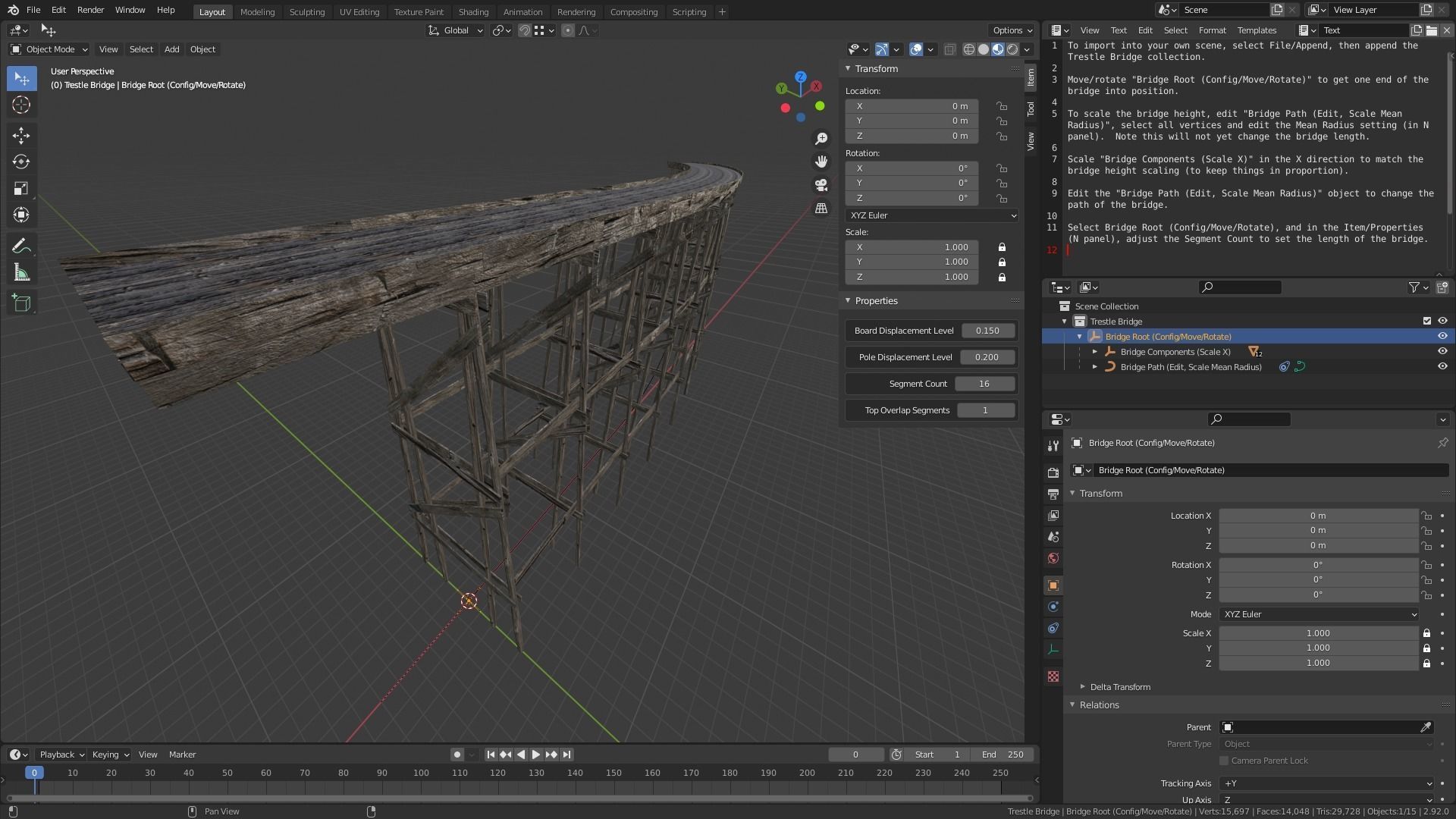
Task: Pin the Bridge Root properties panel
Action: tap(1442, 443)
